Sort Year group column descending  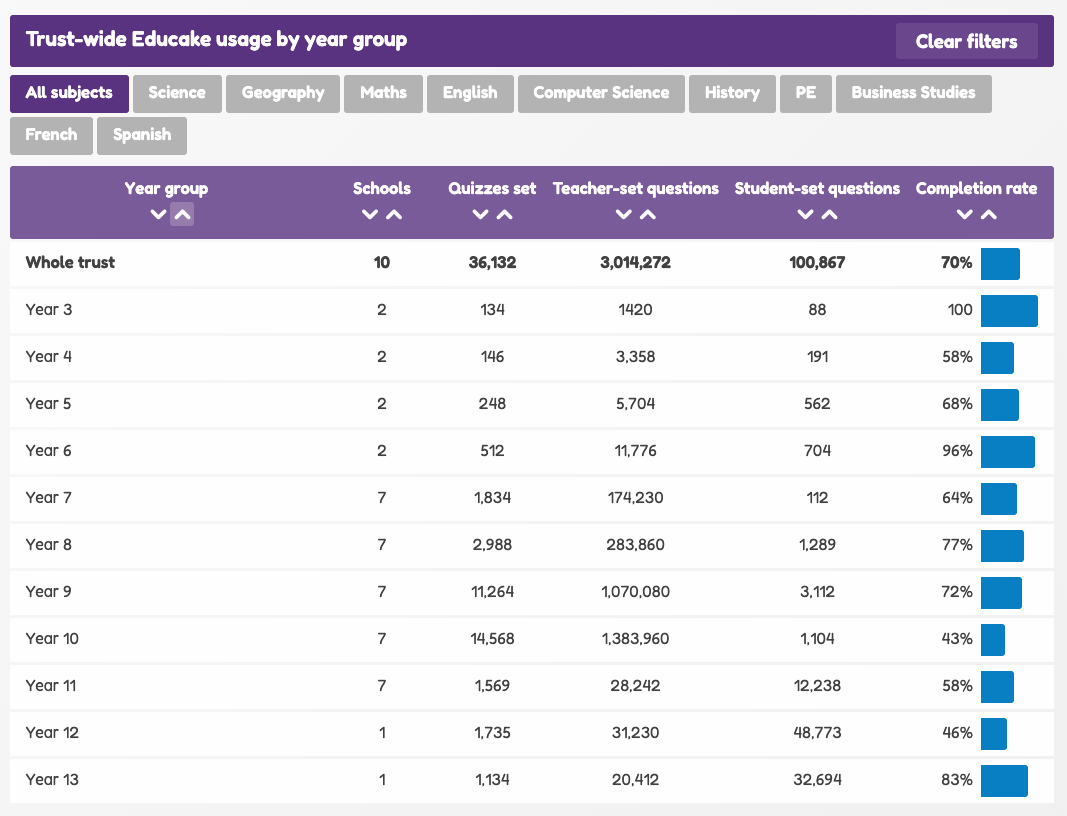coord(158,214)
